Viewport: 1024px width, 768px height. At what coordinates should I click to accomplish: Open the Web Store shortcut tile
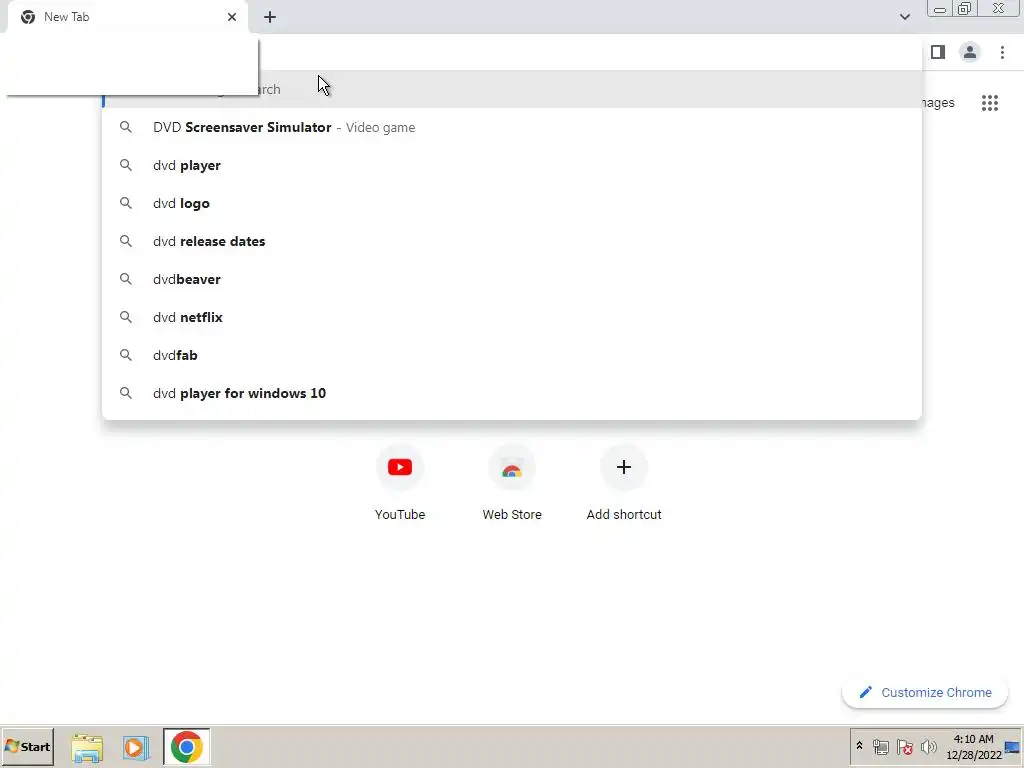(512, 483)
